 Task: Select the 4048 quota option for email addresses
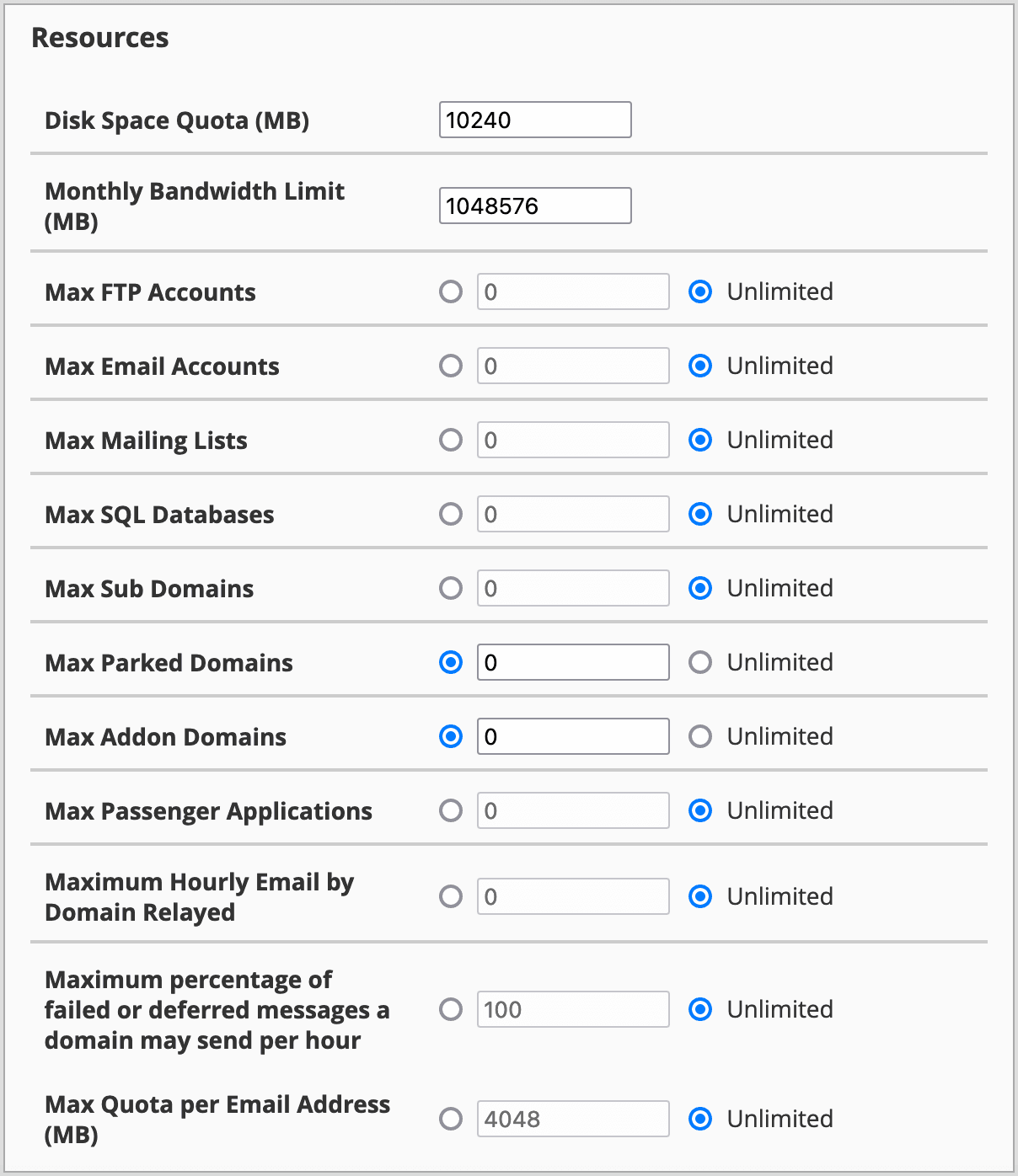coord(451,1119)
